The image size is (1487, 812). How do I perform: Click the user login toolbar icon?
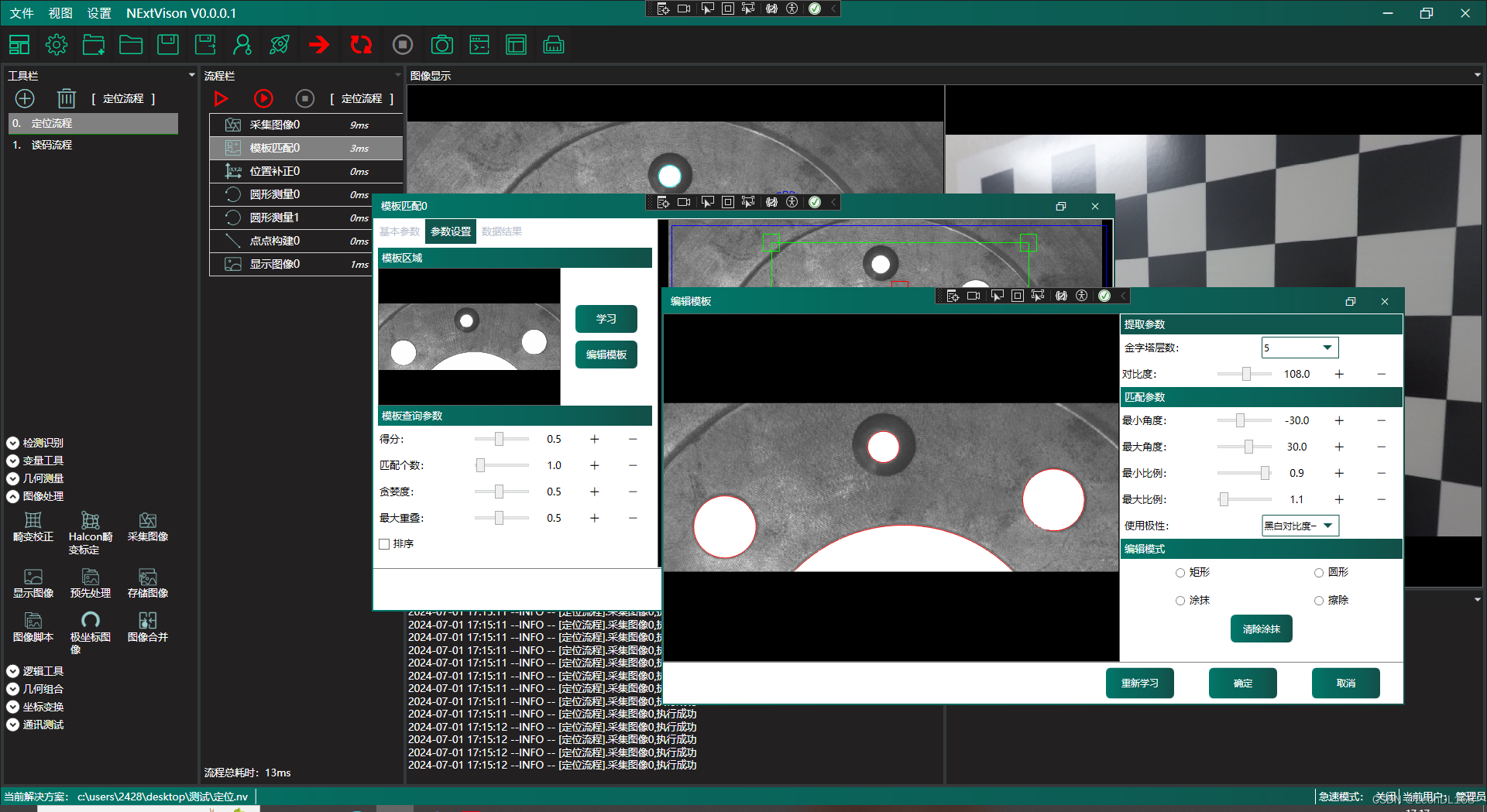(242, 45)
